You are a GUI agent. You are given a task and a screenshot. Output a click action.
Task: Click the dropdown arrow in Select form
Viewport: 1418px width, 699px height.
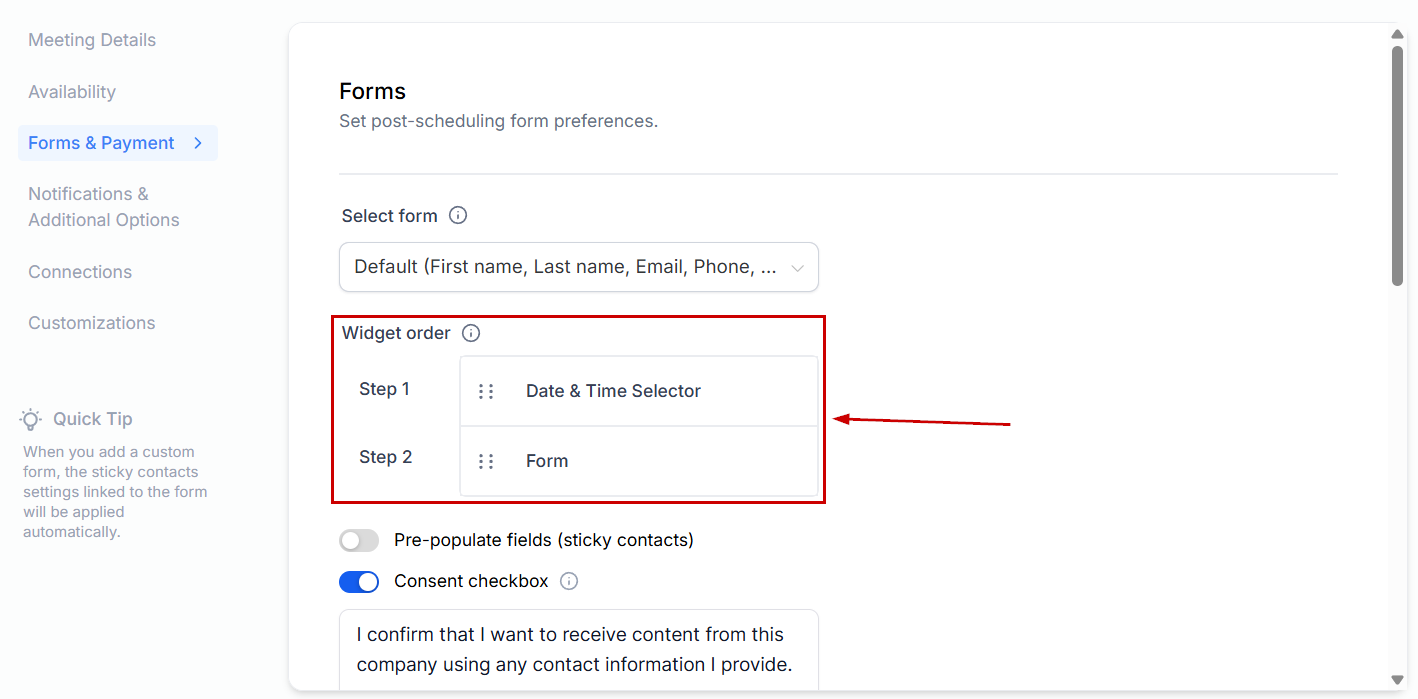(797, 268)
